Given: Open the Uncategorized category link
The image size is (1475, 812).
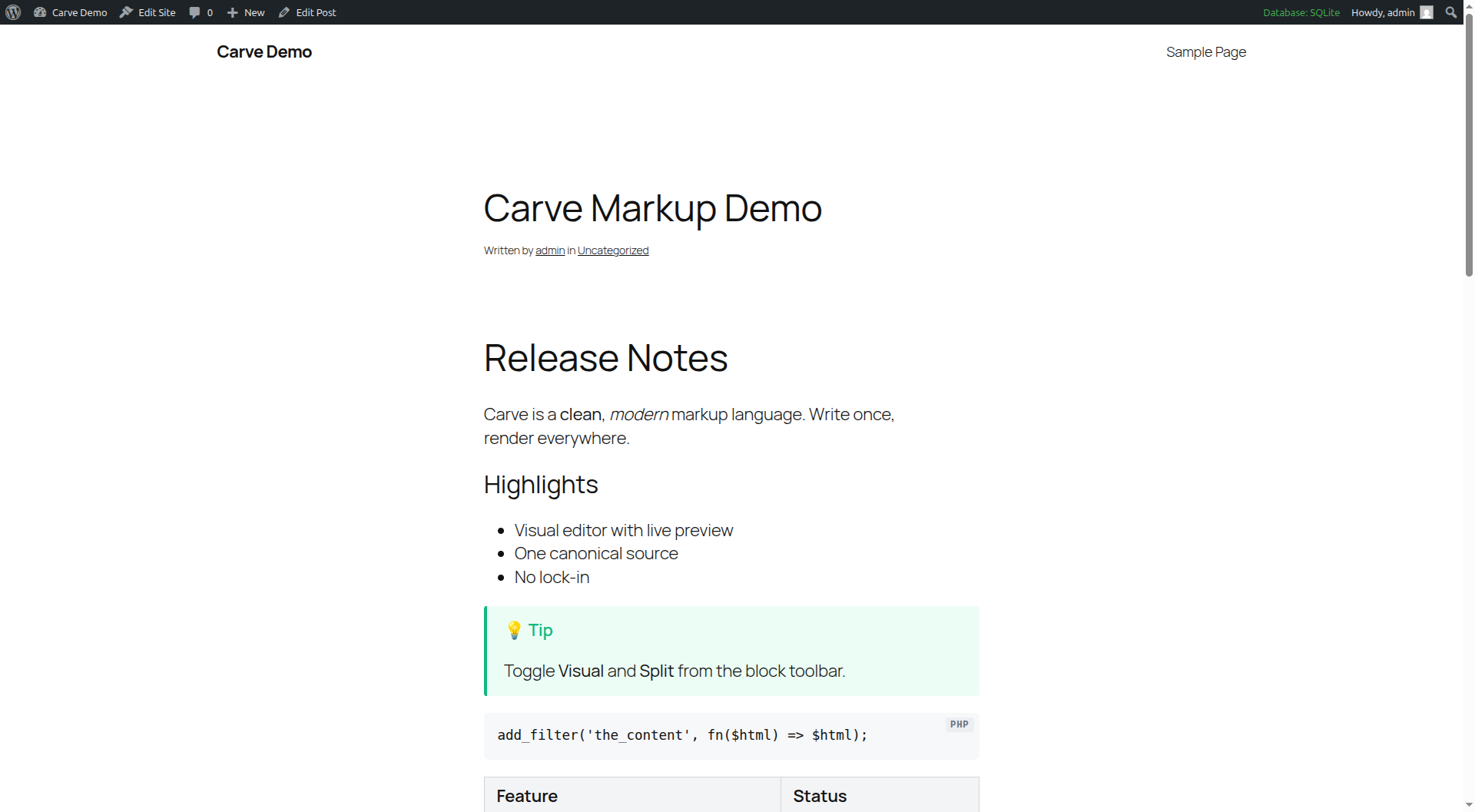Looking at the screenshot, I should pos(613,250).
